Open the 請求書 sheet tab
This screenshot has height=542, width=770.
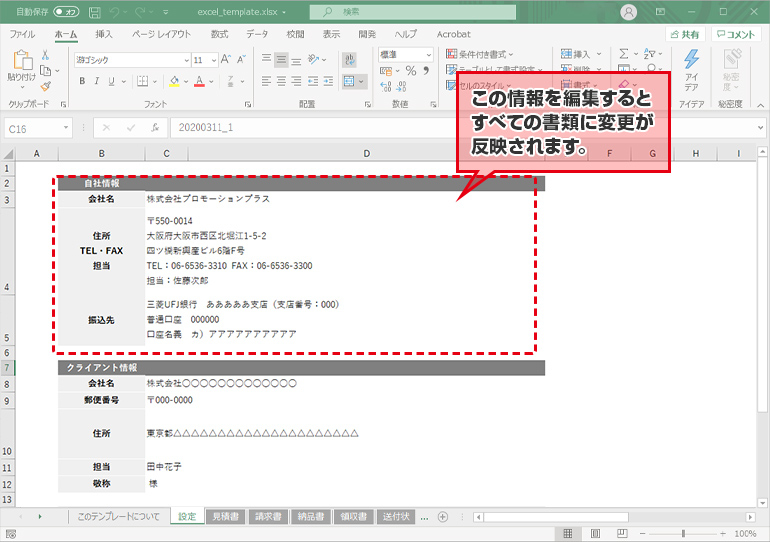[268, 516]
